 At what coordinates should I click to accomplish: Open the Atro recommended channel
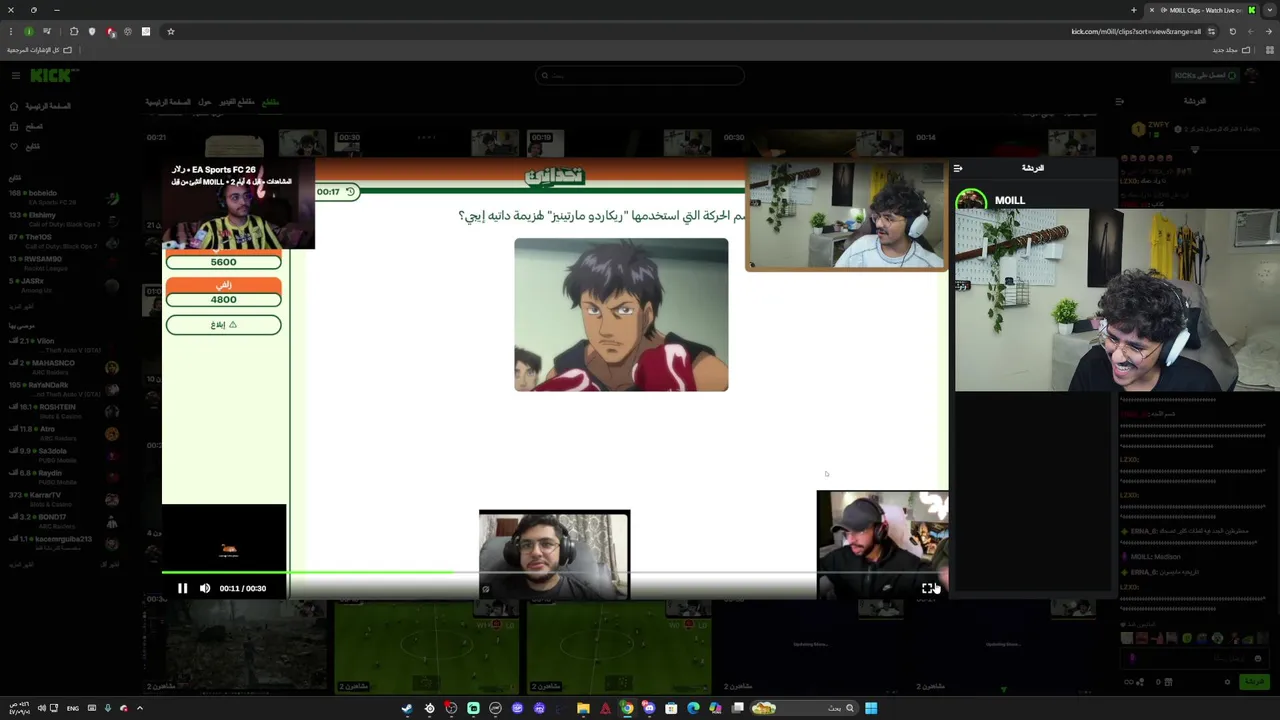(62, 433)
